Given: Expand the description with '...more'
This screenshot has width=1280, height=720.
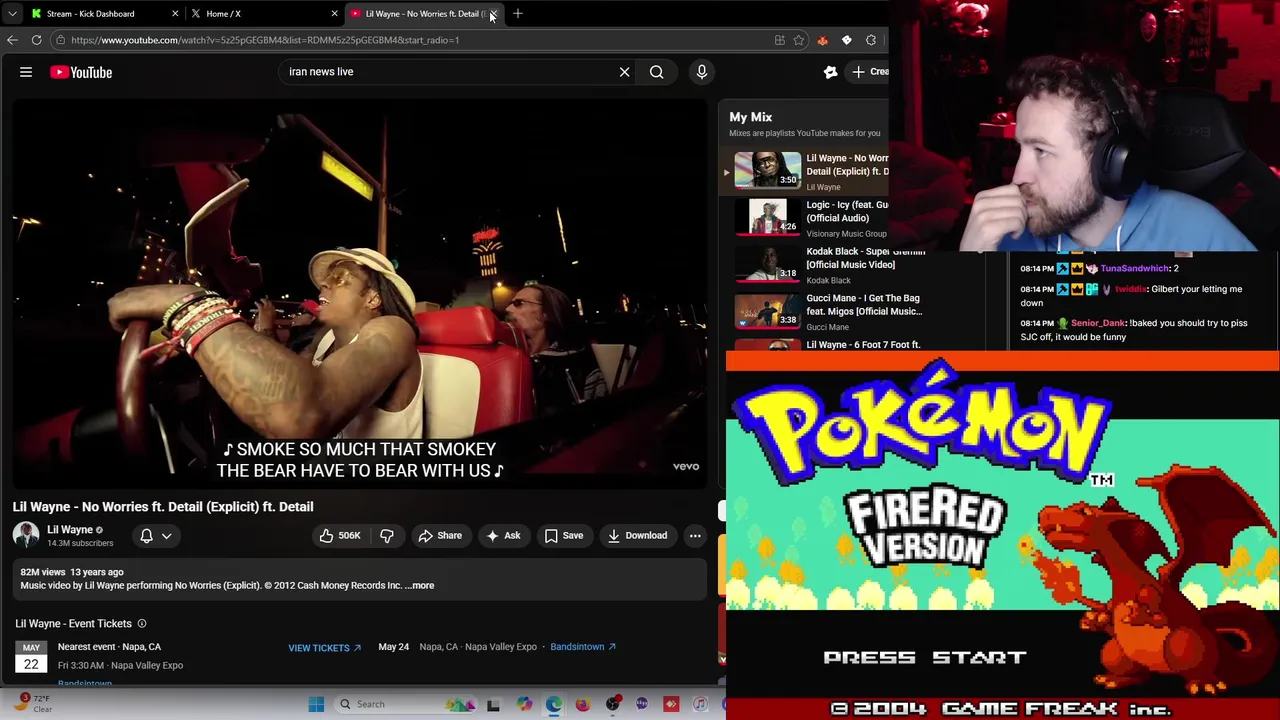Looking at the screenshot, I should coord(420,586).
